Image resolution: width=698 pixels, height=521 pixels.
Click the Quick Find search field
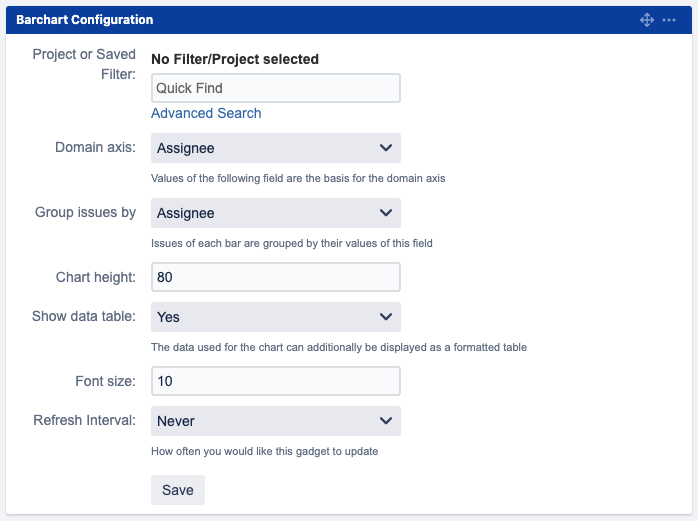(x=275, y=88)
